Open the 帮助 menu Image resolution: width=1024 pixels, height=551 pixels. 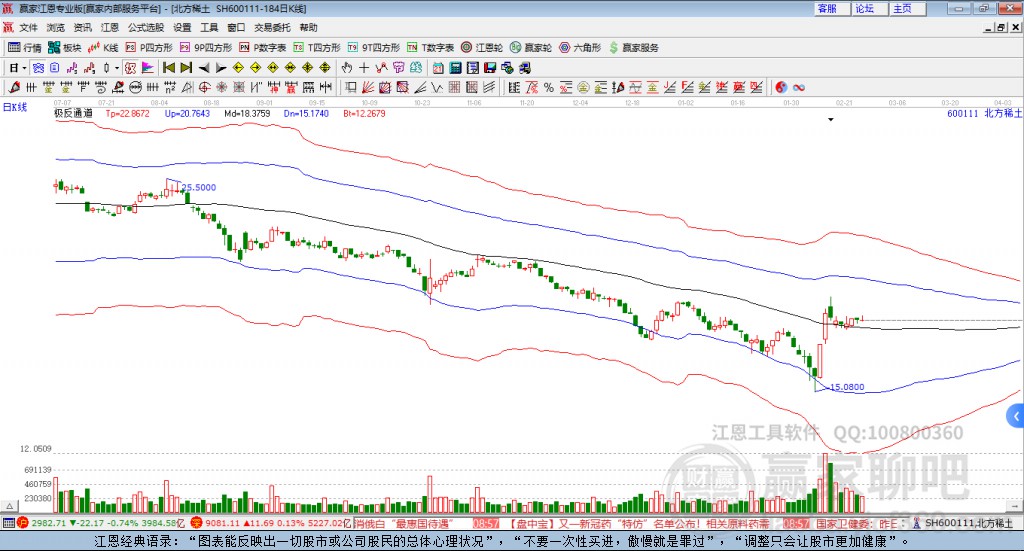click(308, 27)
